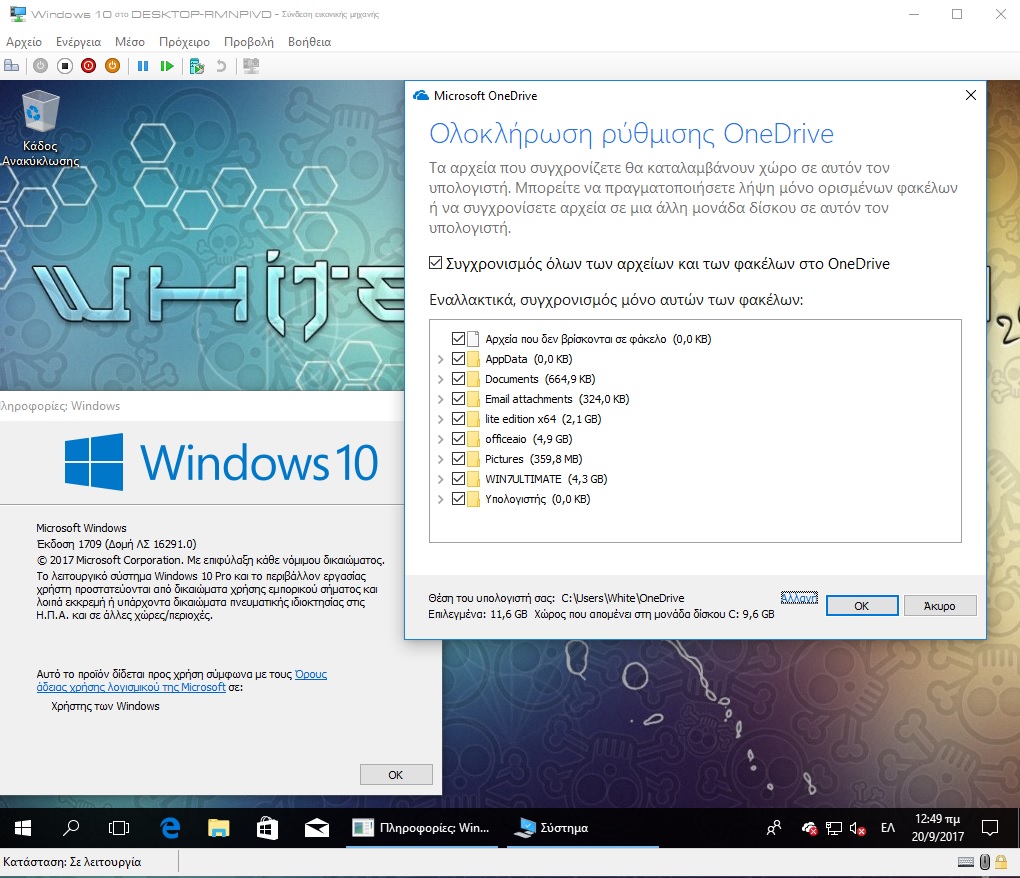1020x878 pixels.
Task: Open the Recycle Bin desktop icon
Action: coord(40,129)
